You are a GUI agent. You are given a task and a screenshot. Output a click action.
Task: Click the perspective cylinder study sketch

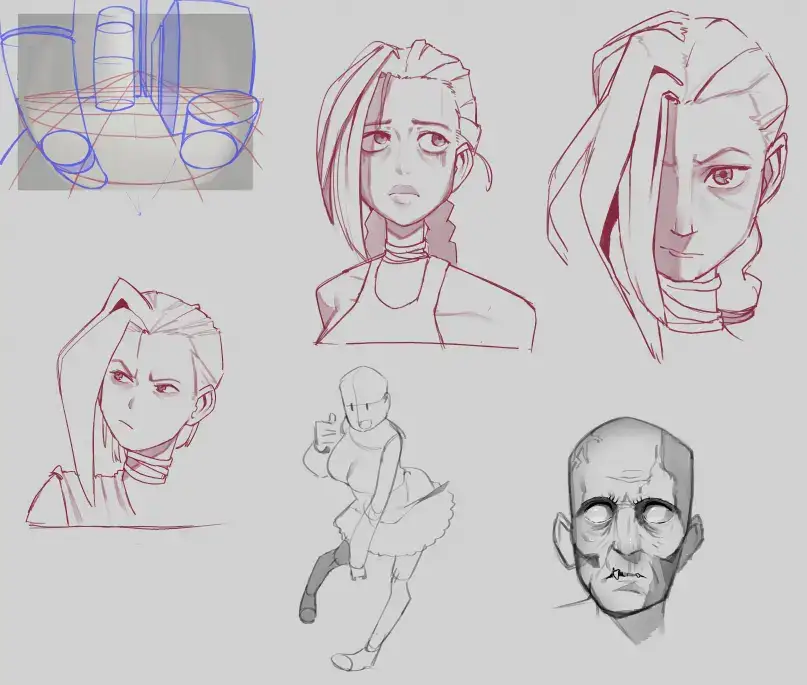pos(128,100)
